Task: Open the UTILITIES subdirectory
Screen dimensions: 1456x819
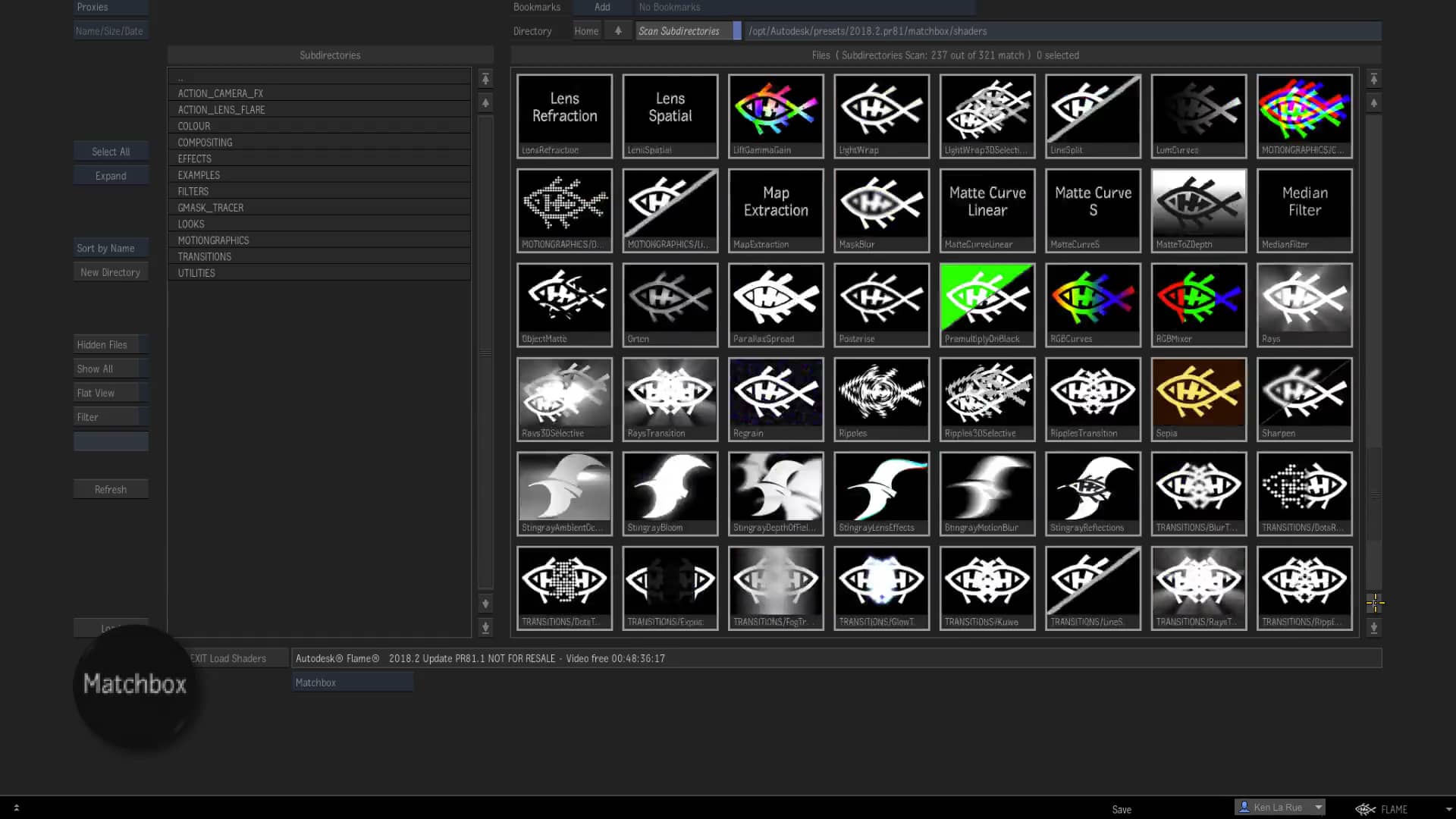Action: (319, 273)
